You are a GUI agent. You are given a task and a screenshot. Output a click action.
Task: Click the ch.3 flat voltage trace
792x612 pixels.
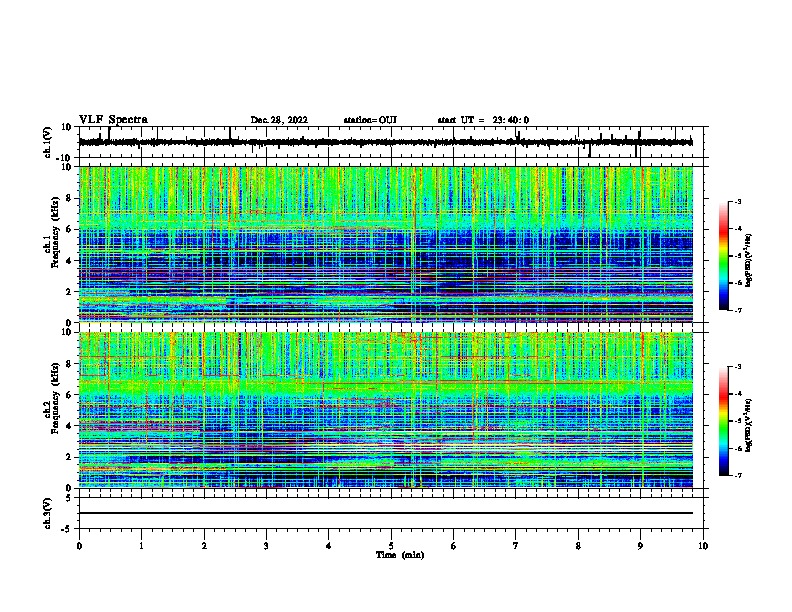(x=386, y=513)
